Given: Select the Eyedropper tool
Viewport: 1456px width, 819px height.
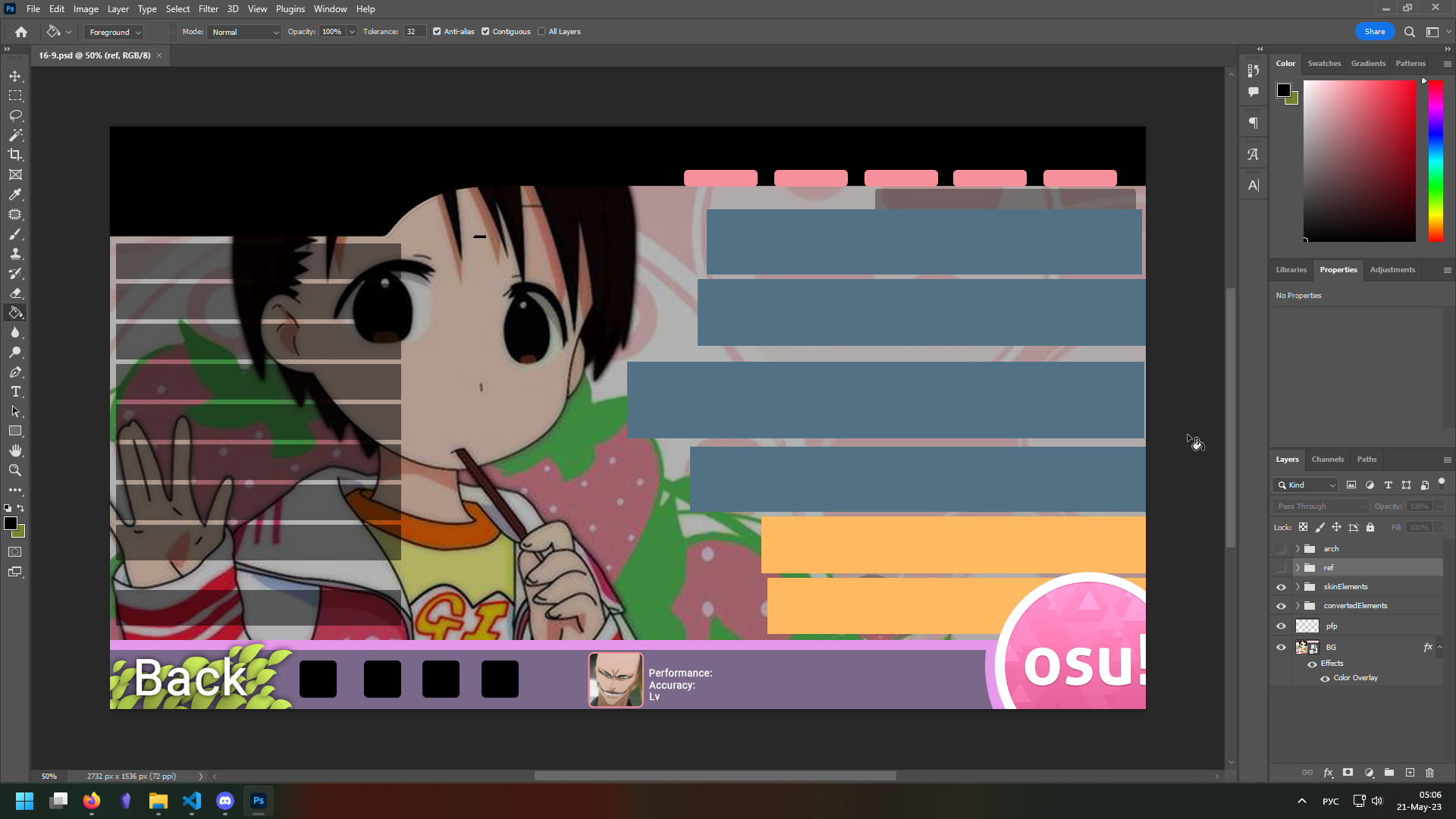Looking at the screenshot, I should tap(15, 195).
